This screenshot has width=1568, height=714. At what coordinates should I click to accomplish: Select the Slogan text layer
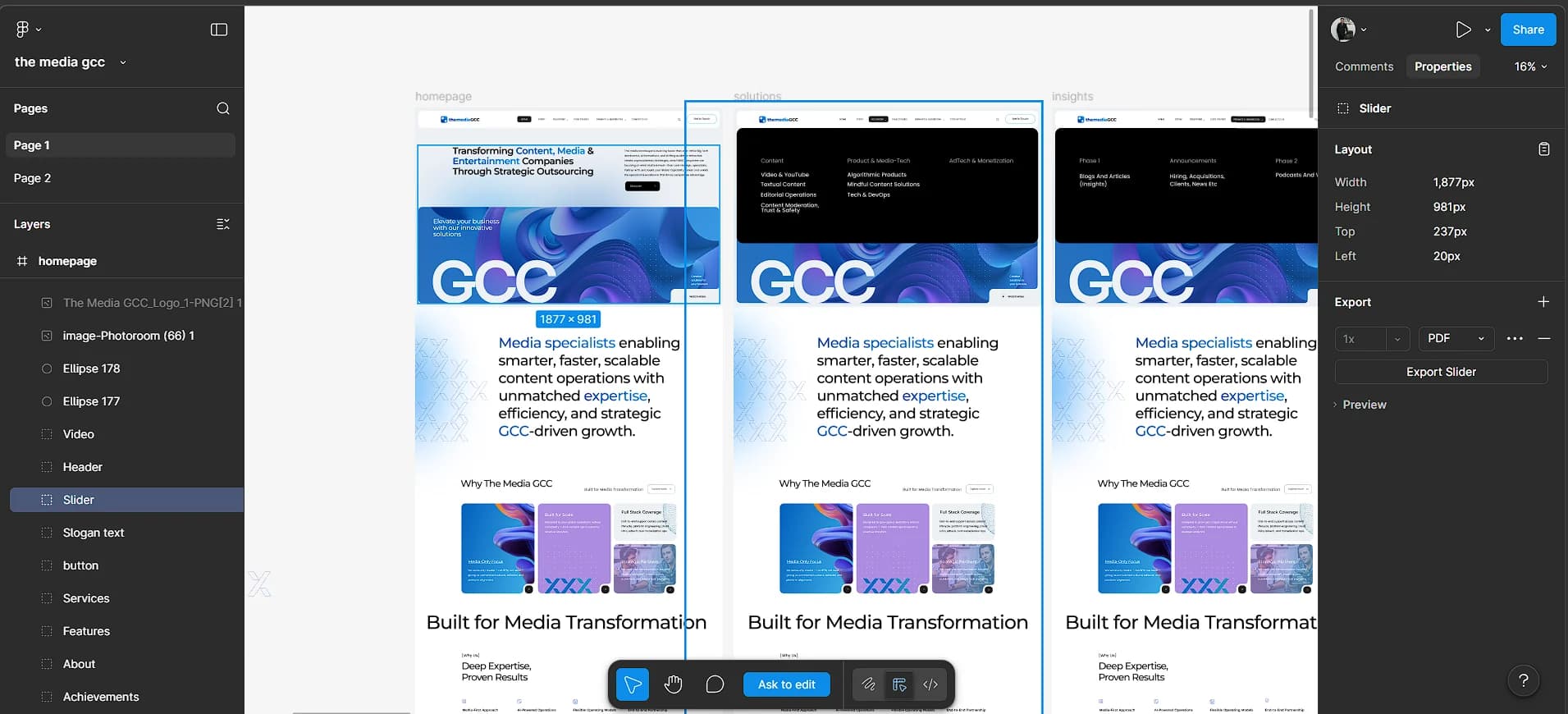click(127, 533)
